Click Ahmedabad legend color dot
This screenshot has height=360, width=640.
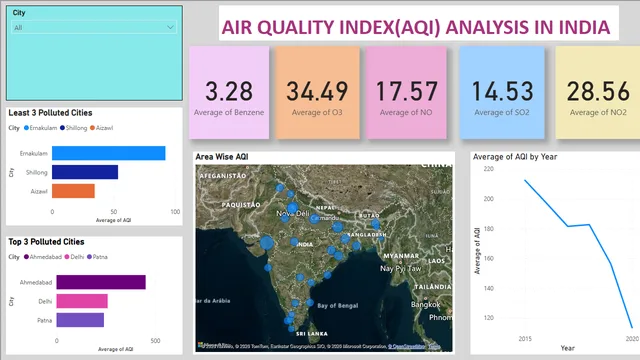coord(26,257)
